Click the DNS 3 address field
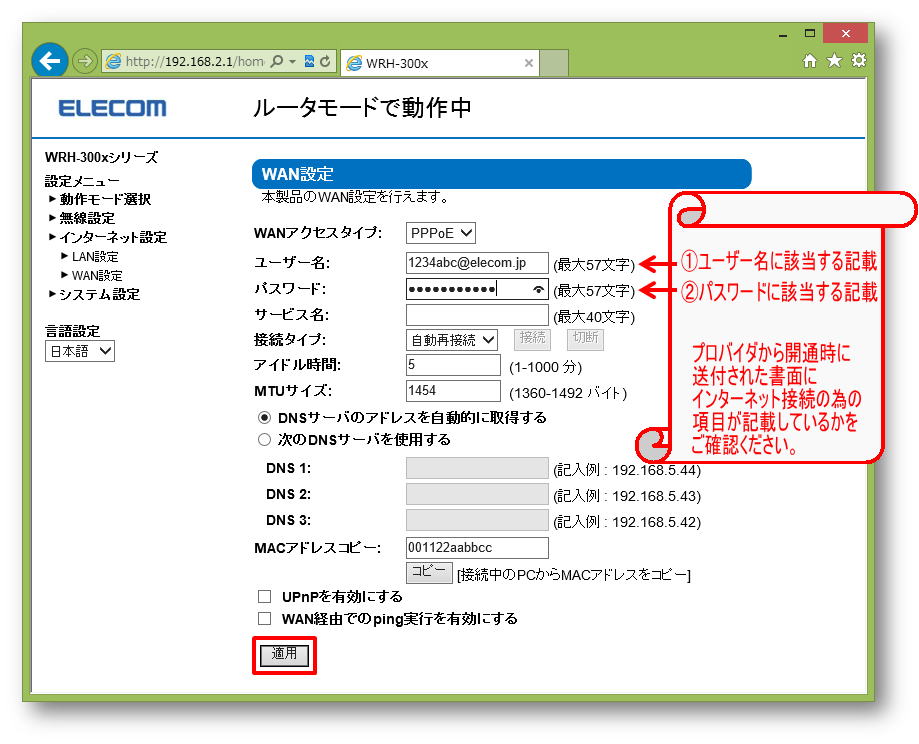919x744 pixels. coord(477,520)
